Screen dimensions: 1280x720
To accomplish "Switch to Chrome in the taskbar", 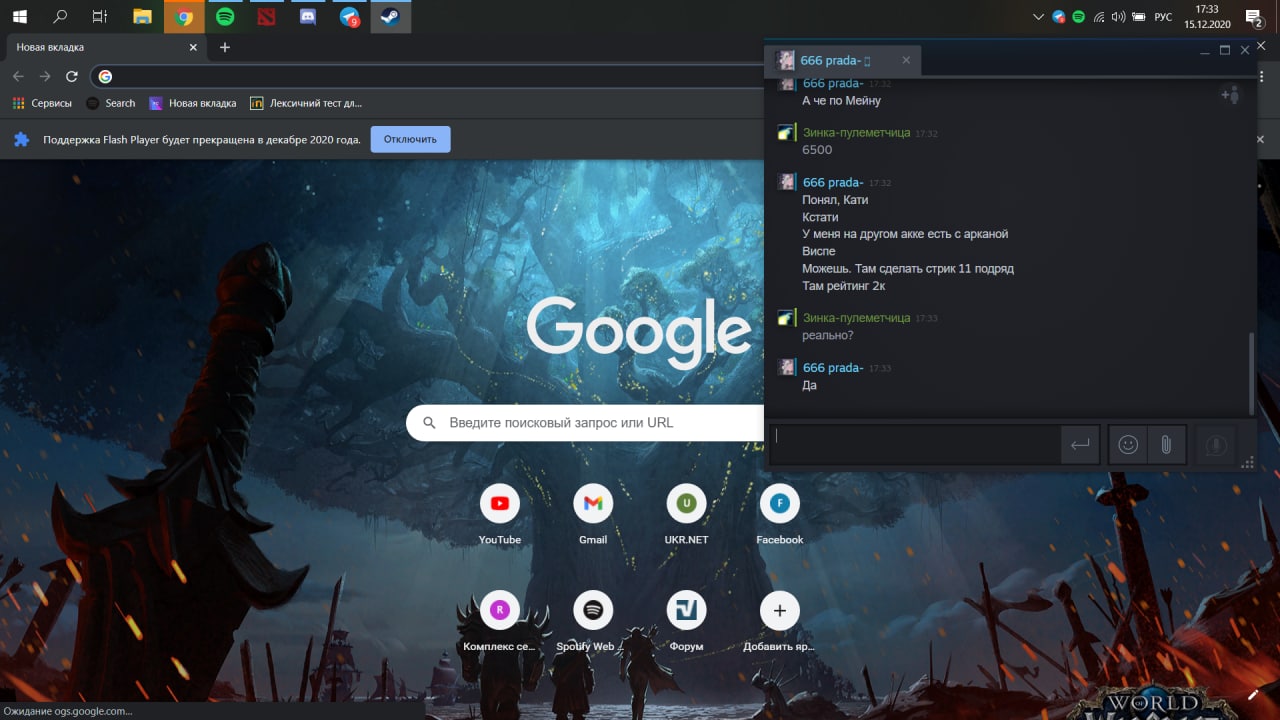I will point(184,16).
